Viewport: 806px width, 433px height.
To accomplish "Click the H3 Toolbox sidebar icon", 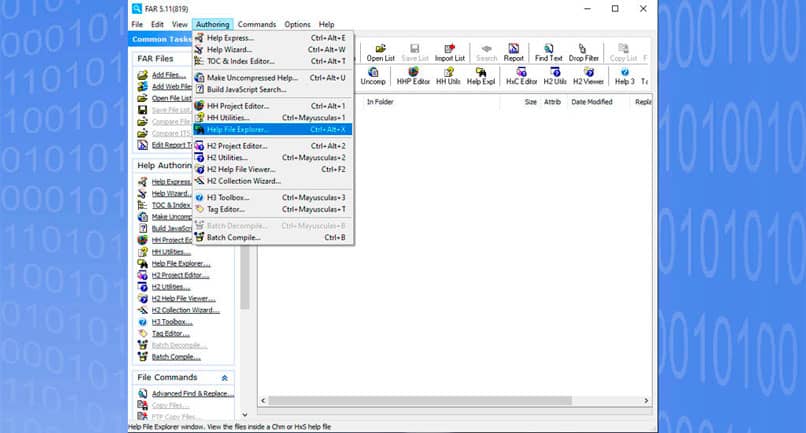I will click(142, 322).
